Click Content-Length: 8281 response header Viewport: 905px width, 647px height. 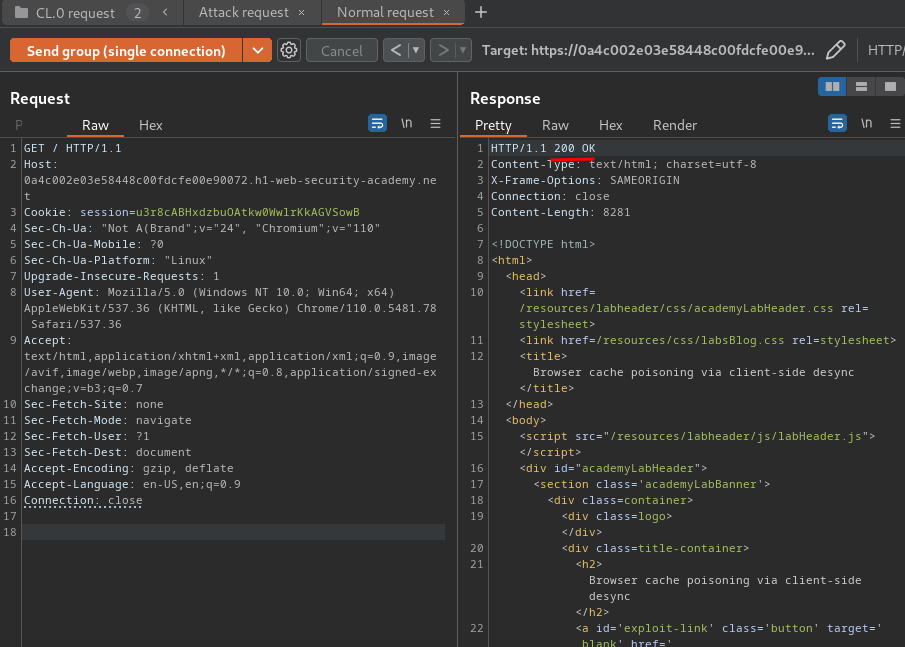pos(560,212)
